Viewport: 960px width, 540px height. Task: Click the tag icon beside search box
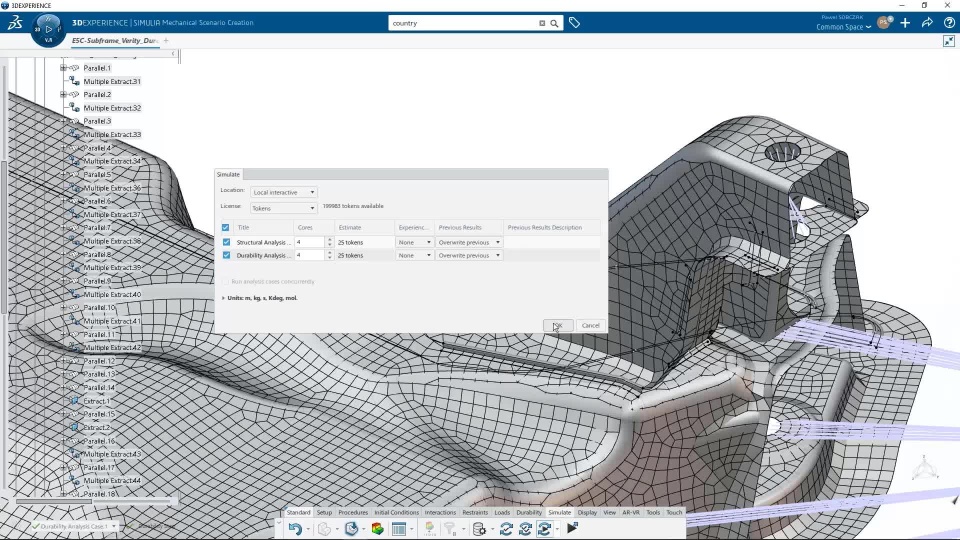574,22
